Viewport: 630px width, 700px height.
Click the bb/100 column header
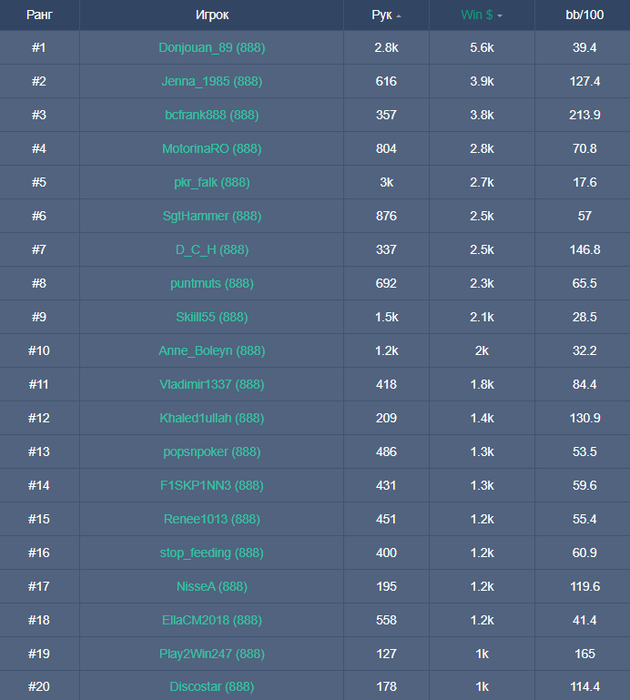tap(584, 15)
